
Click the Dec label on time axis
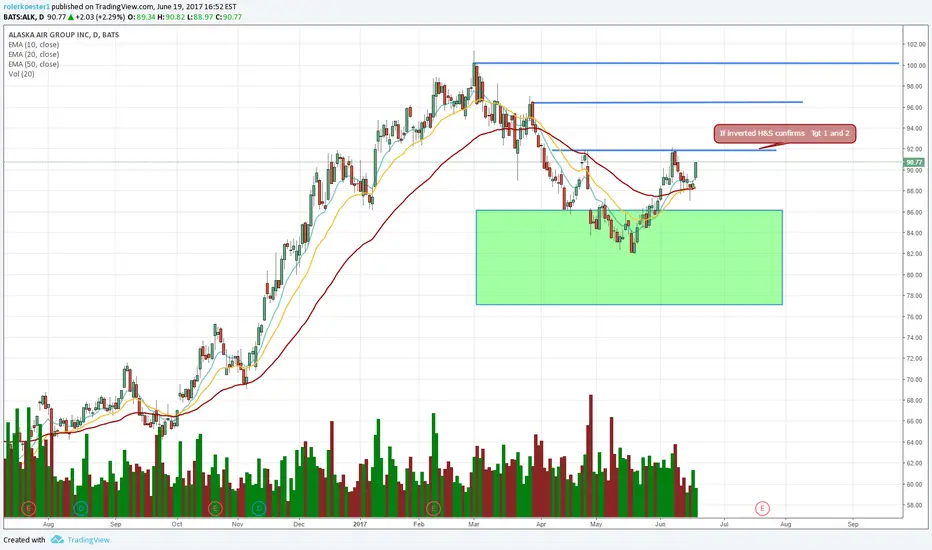point(299,524)
